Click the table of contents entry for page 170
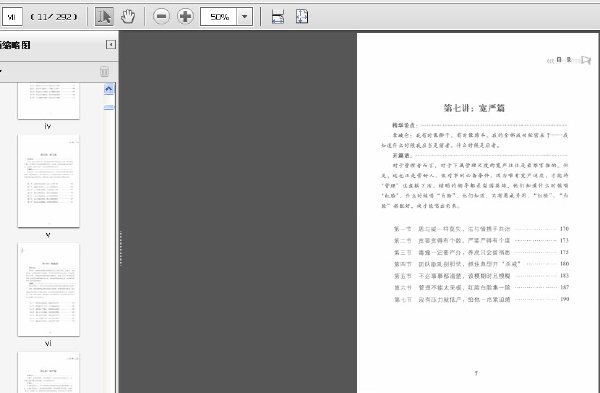This screenshot has height=393, width=600. coord(481,229)
